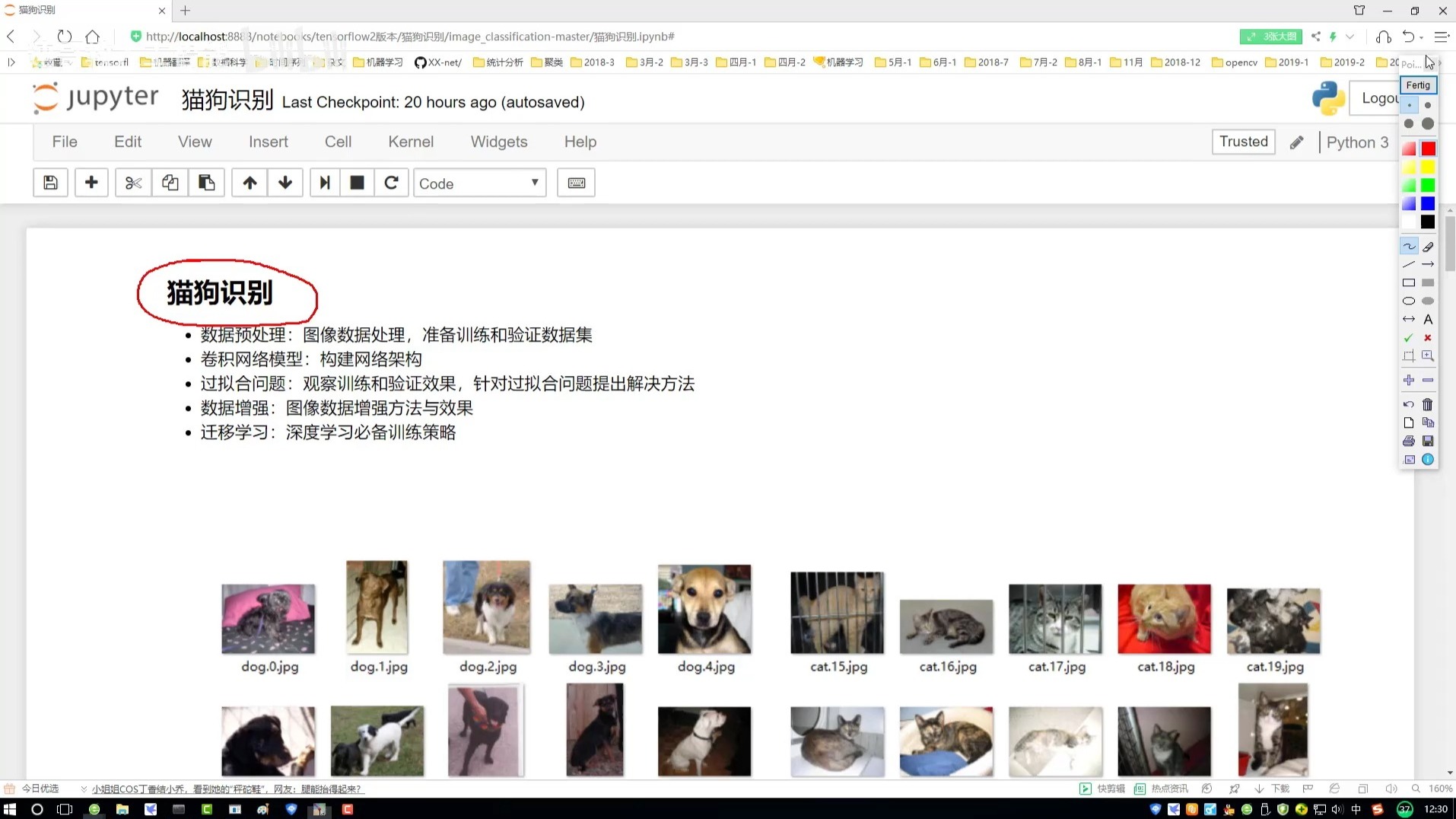Restart the kernel with the circular arrow
Viewport: 1456px width, 819px height.
click(391, 183)
